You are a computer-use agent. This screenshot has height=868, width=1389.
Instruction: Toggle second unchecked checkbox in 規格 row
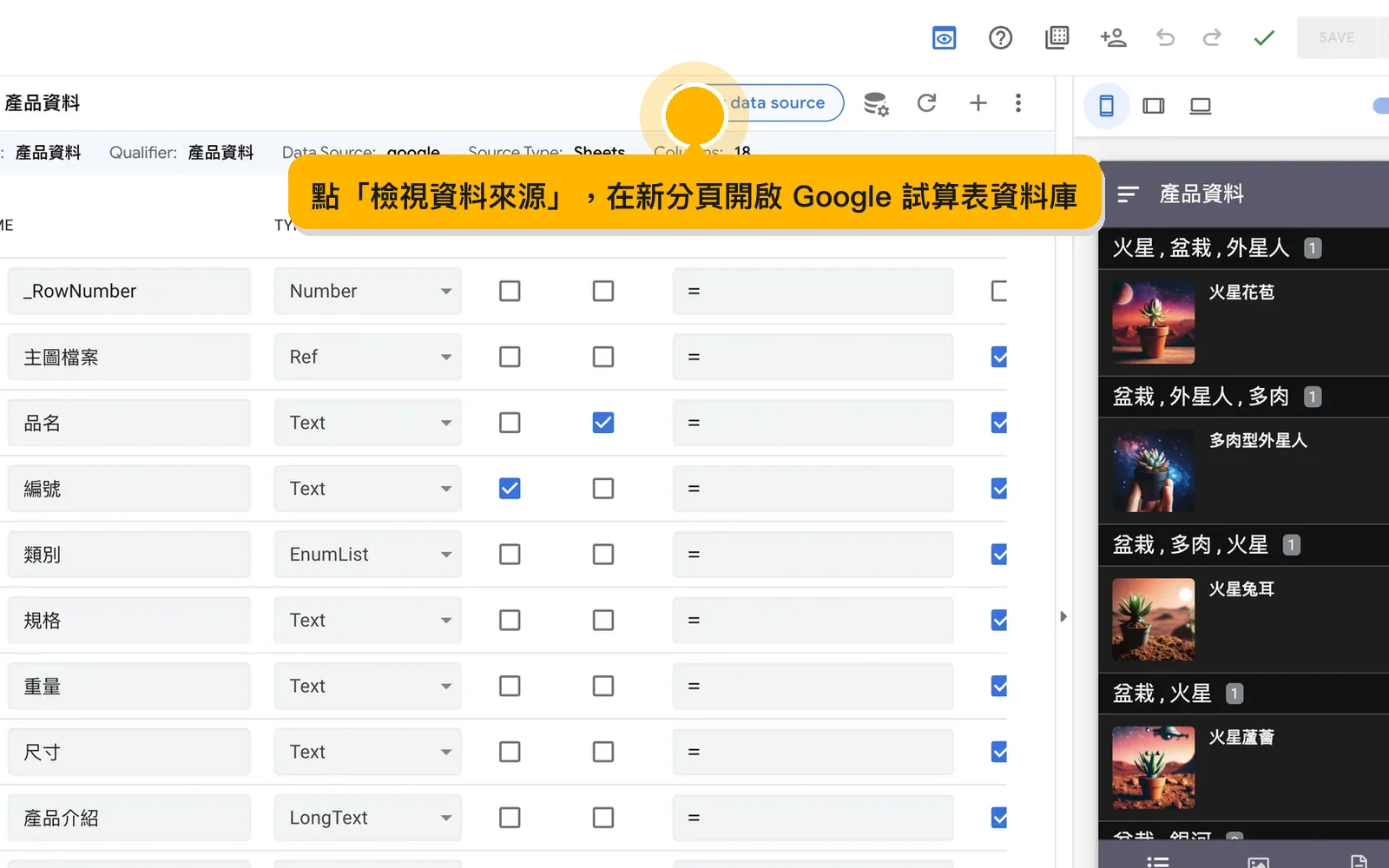(603, 621)
